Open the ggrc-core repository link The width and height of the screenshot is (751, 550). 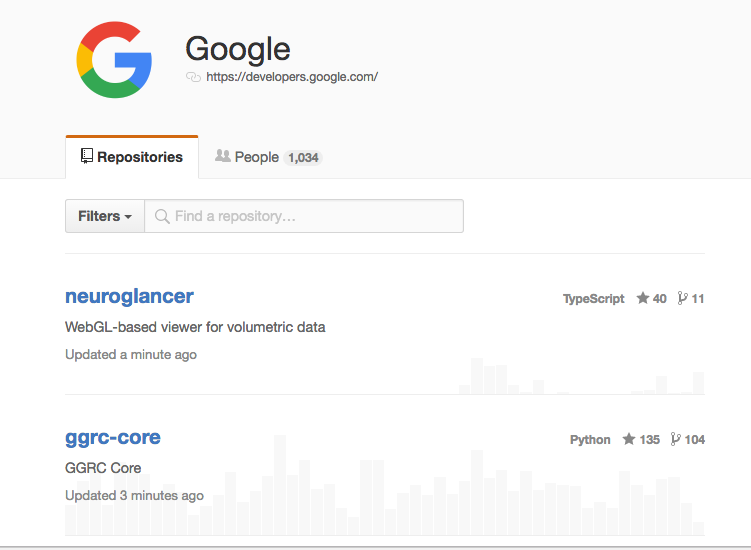[113, 437]
